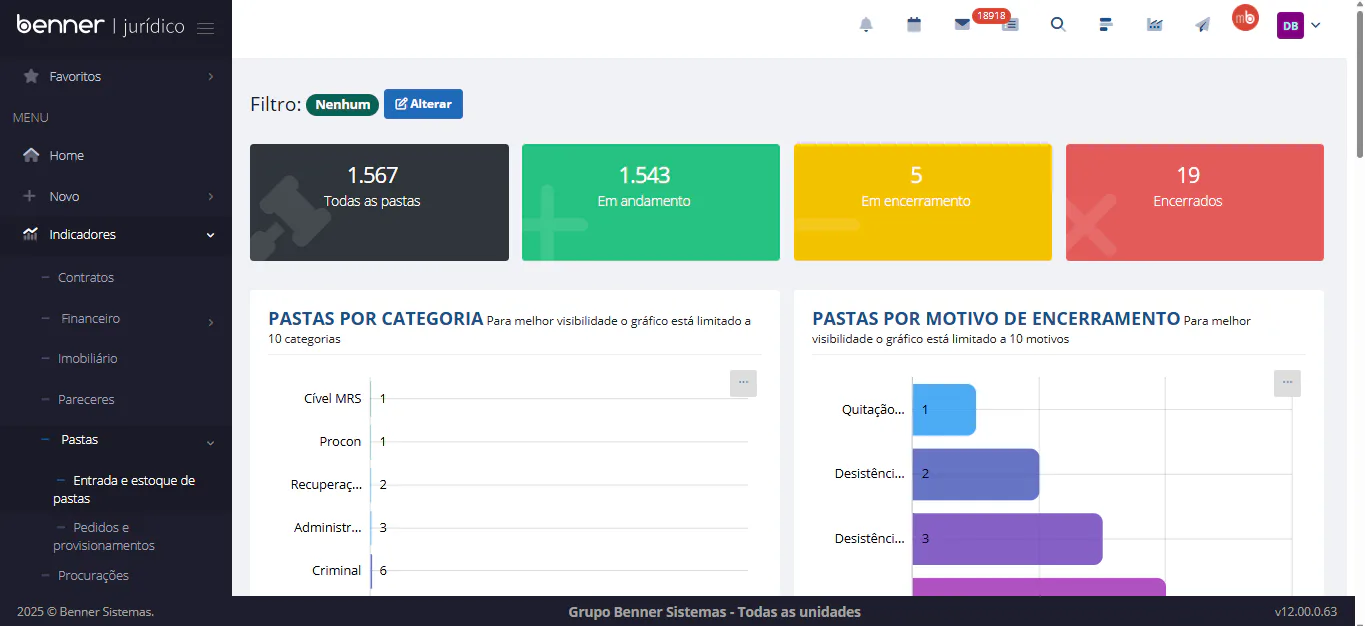Open the factory chart icon in header

1155,25
